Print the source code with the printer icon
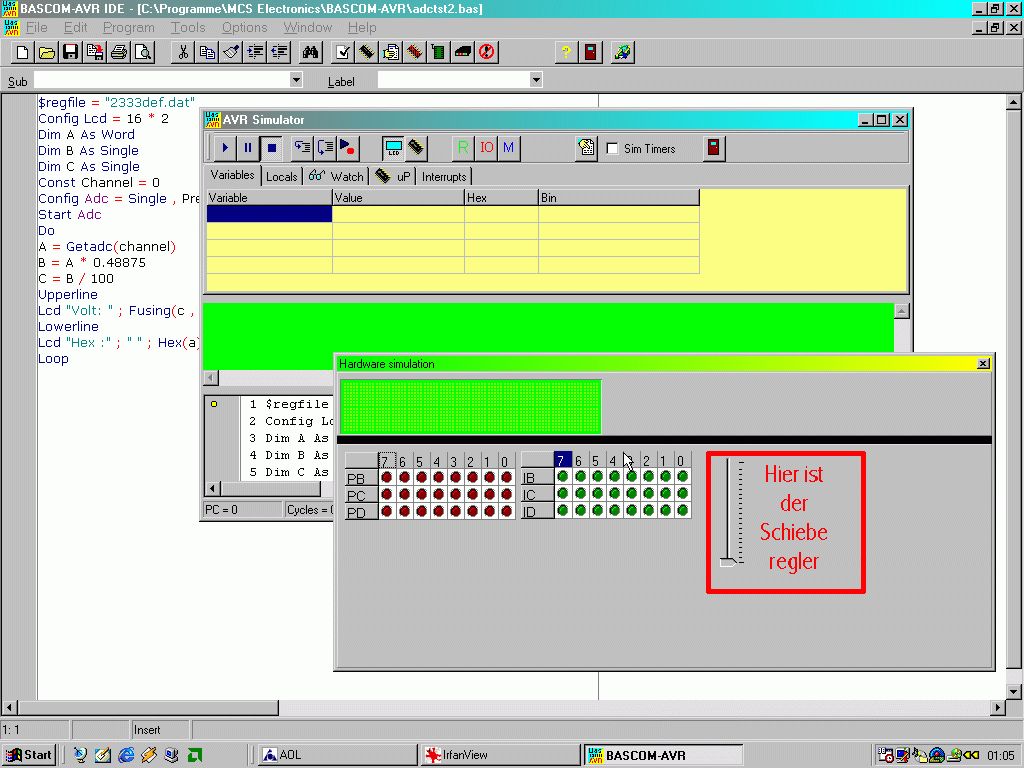The width and height of the screenshot is (1024, 768). (119, 52)
